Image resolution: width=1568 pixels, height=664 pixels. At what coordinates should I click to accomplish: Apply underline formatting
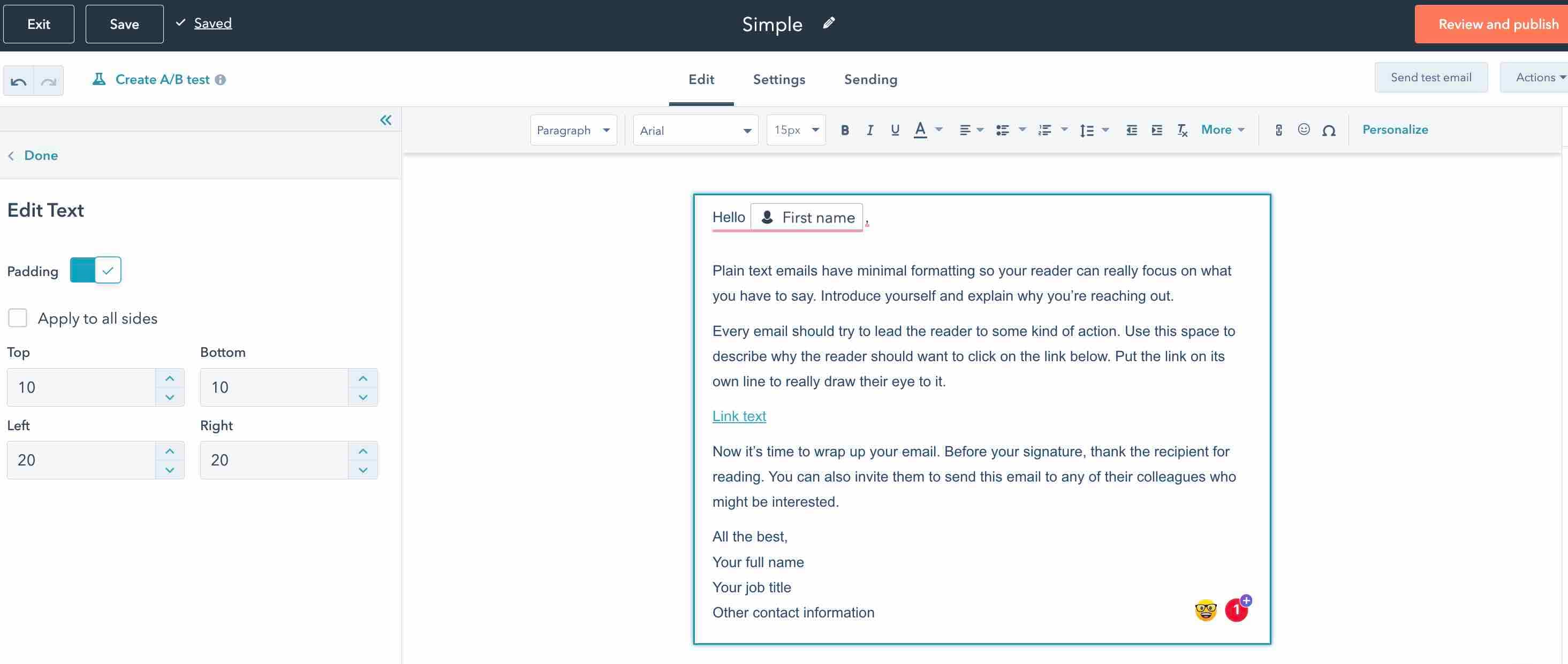(895, 129)
